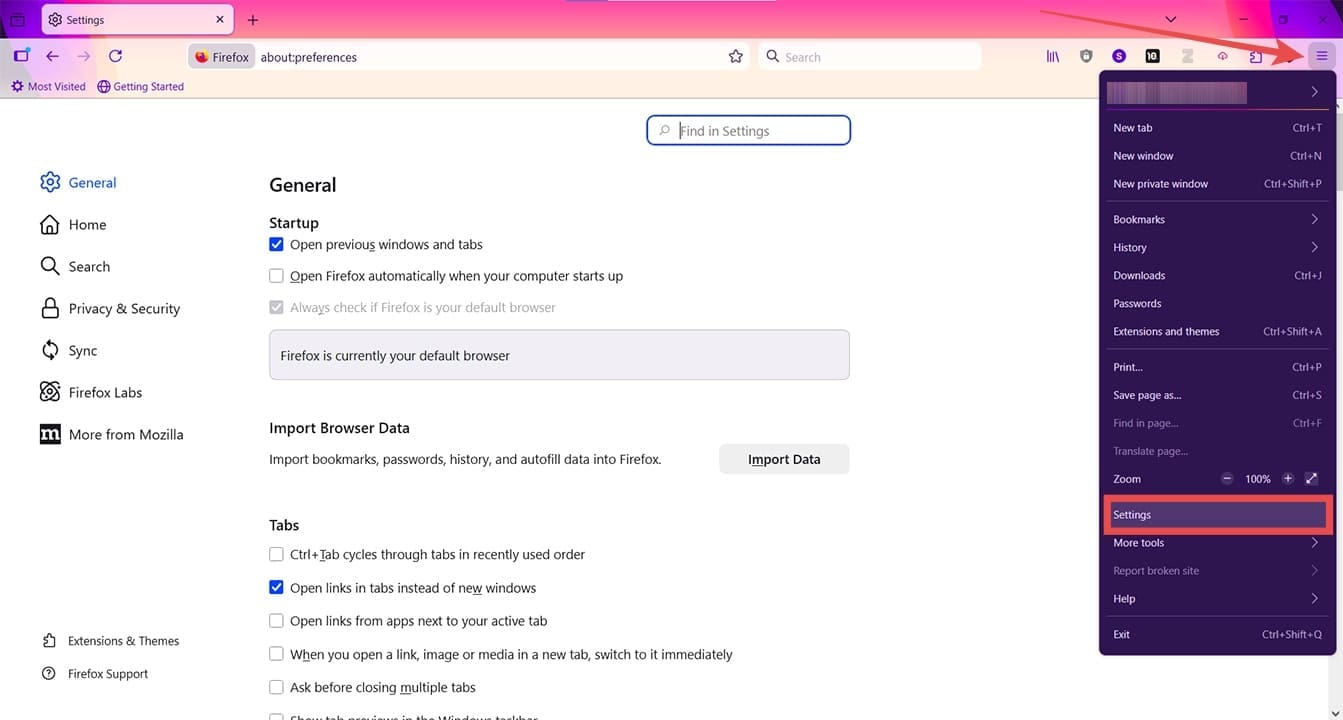Open Extensions & Themes link
Image resolution: width=1343 pixels, height=720 pixels.
pyautogui.click(x=110, y=641)
